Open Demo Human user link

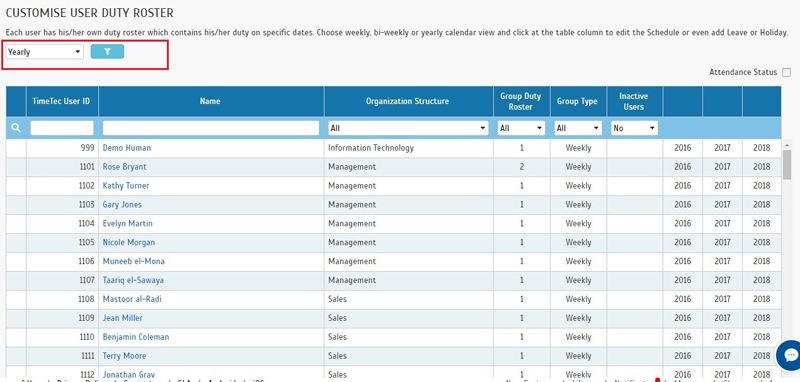pos(127,148)
